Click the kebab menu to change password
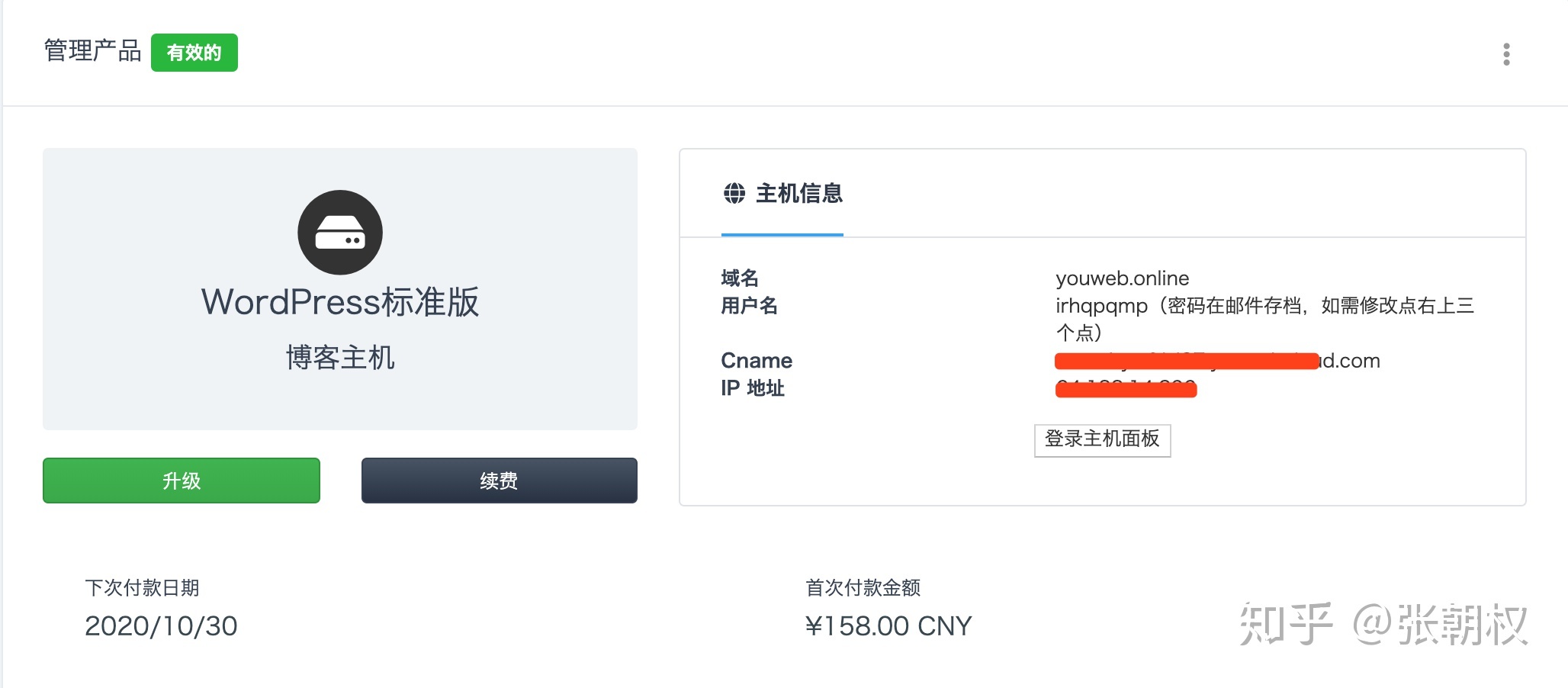Screen dimensions: 1568x688 click(1506, 53)
